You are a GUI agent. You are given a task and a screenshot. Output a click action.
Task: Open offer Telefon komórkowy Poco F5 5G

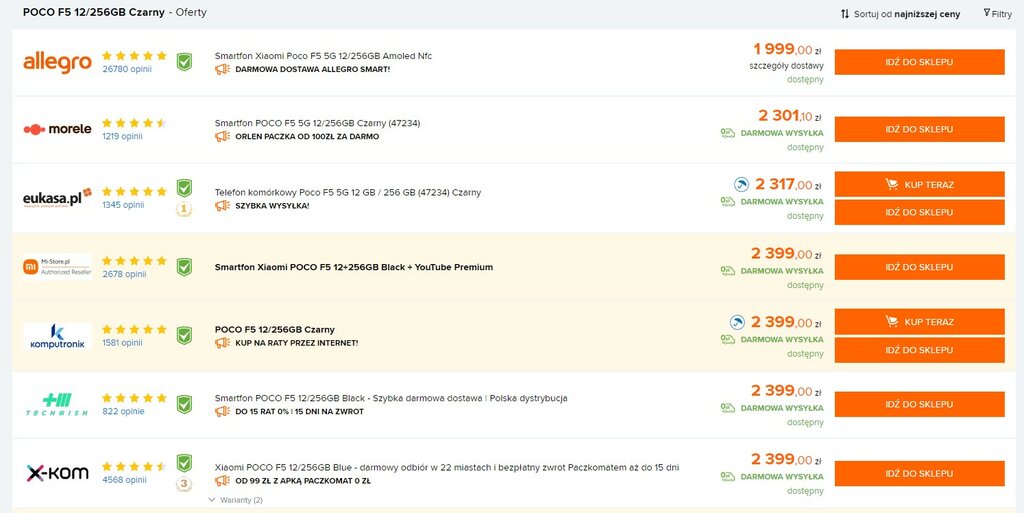click(348, 193)
